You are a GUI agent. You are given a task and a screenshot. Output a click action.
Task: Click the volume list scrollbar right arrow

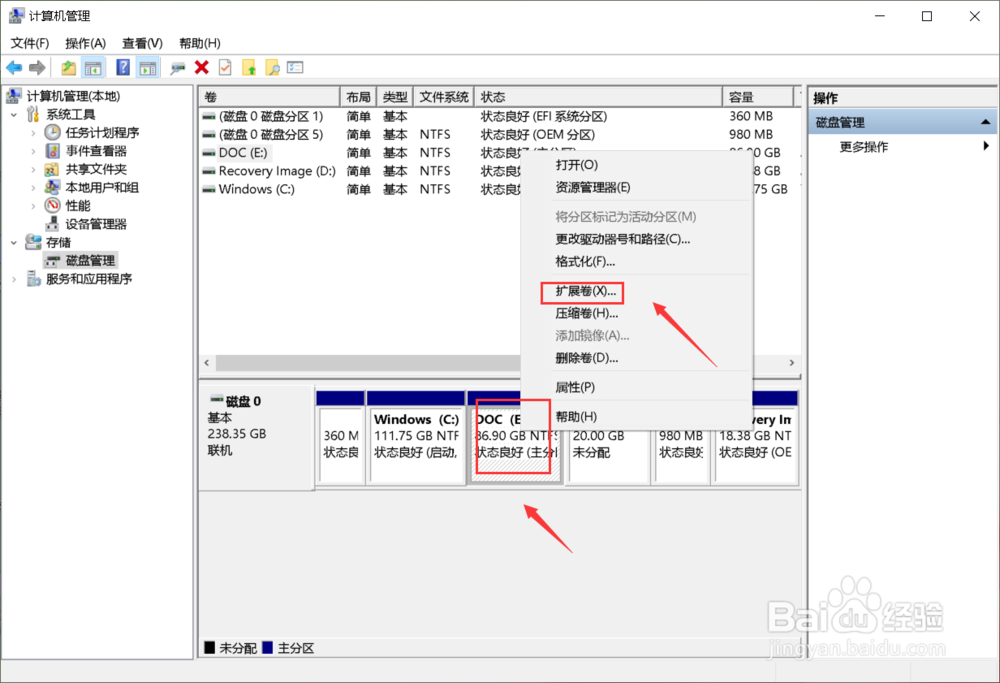tap(791, 362)
